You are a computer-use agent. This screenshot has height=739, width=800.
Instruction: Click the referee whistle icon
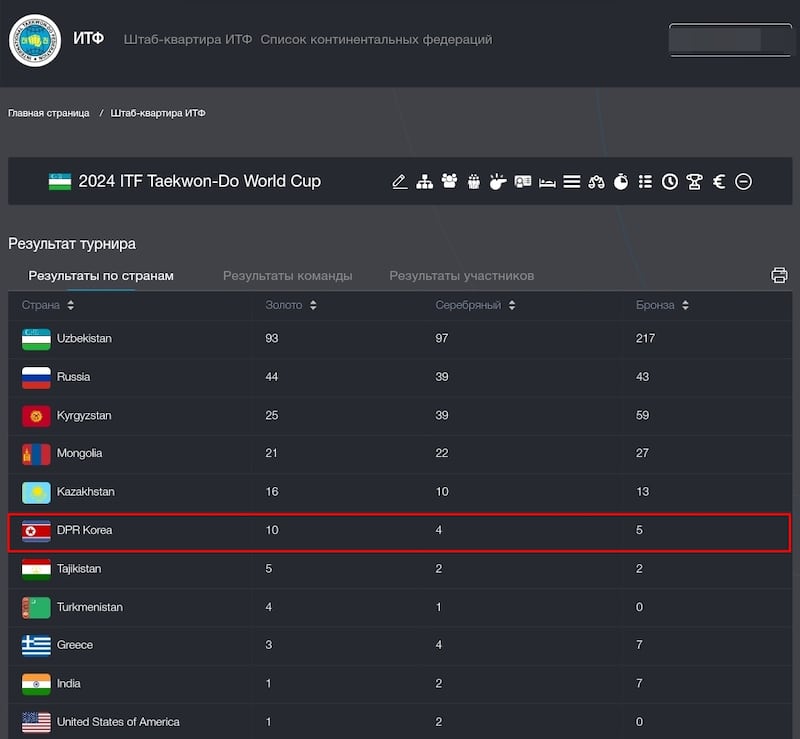pos(498,182)
